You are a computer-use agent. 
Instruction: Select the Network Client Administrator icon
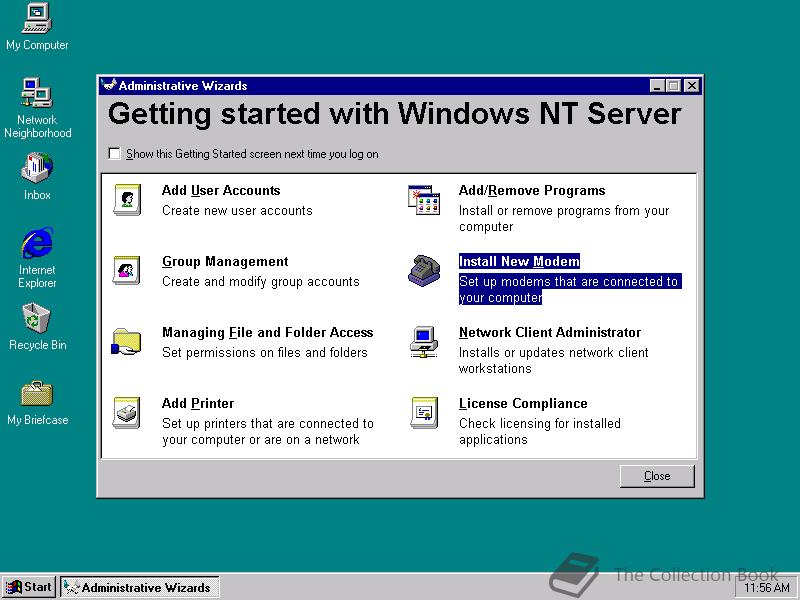(424, 342)
